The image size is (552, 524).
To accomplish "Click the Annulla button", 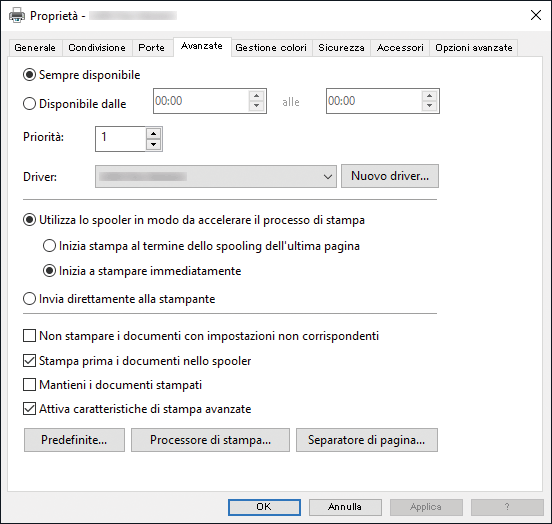I will click(345, 507).
